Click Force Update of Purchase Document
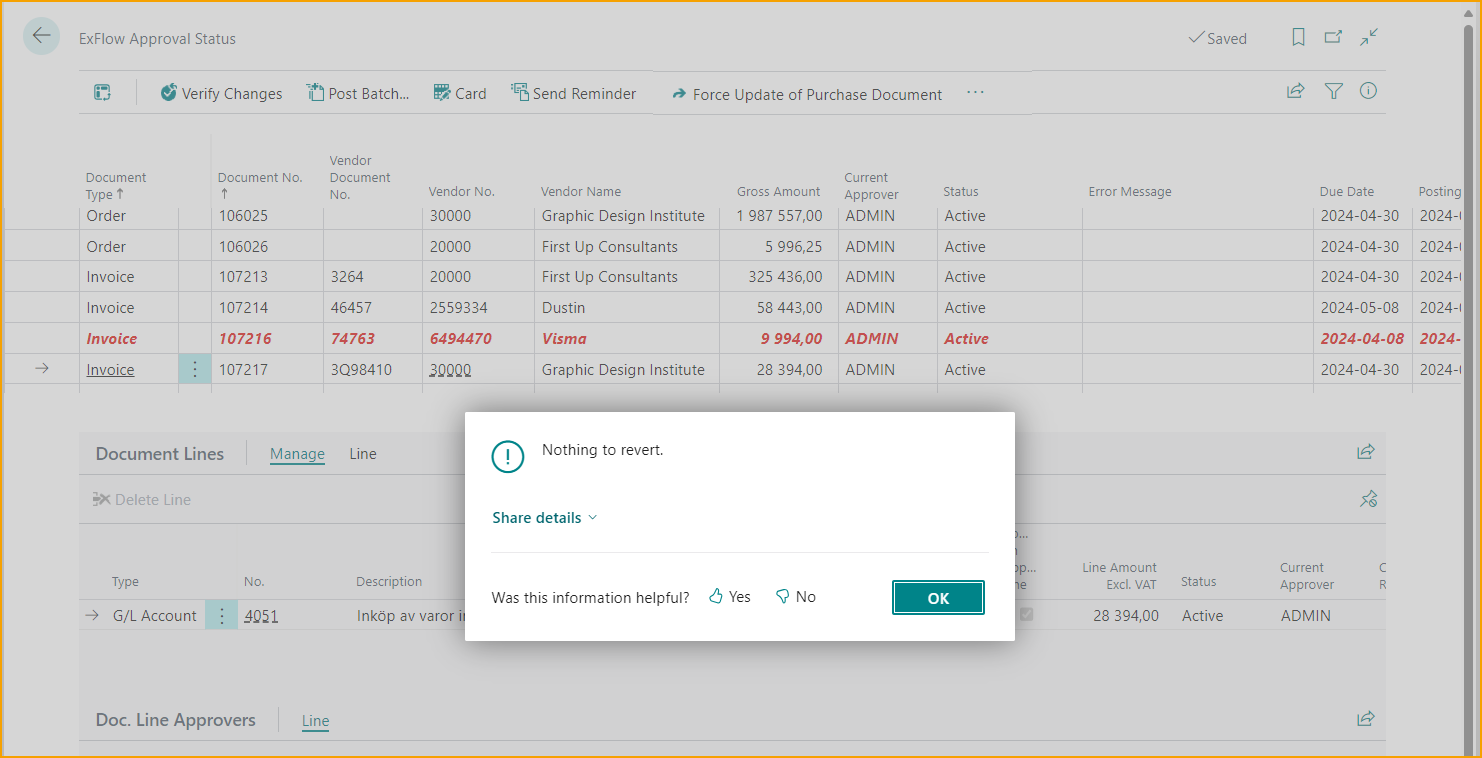 806,94
